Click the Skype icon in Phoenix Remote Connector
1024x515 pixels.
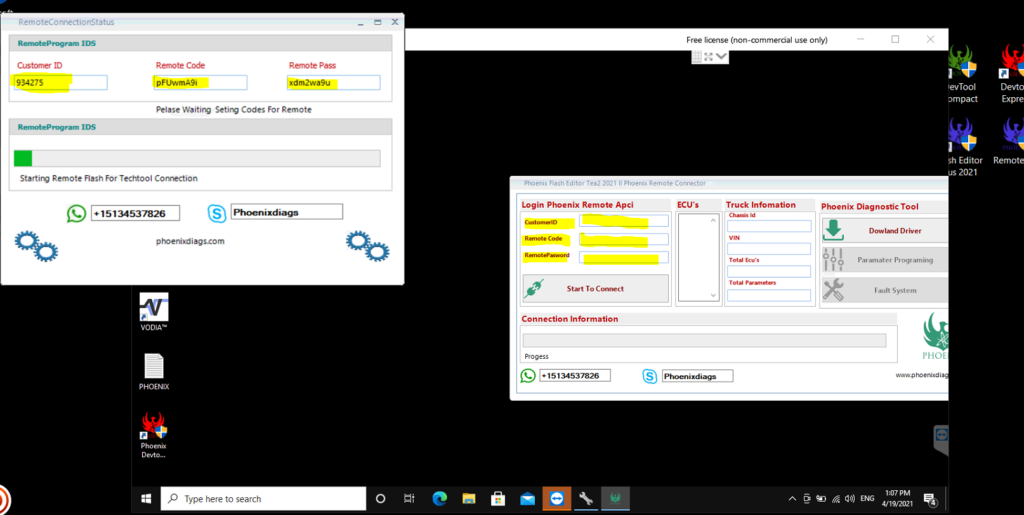(x=650, y=376)
